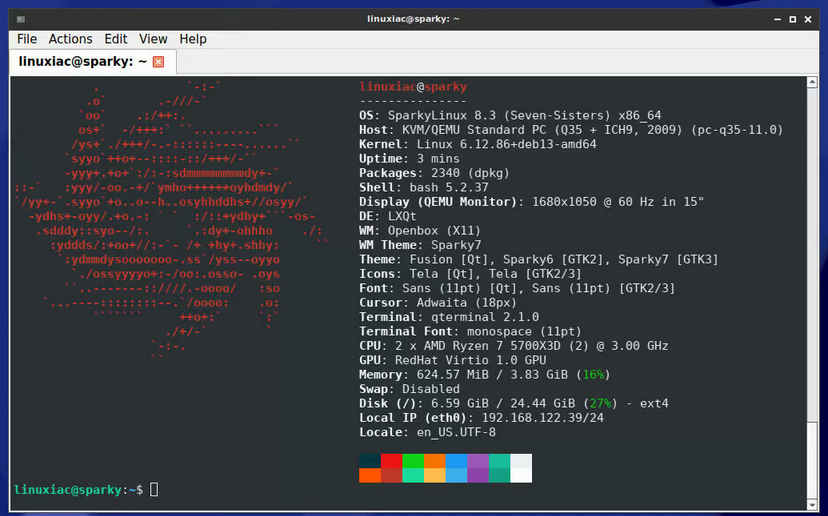Click the green 'linuxiac@sparky' prompt text

click(68, 490)
